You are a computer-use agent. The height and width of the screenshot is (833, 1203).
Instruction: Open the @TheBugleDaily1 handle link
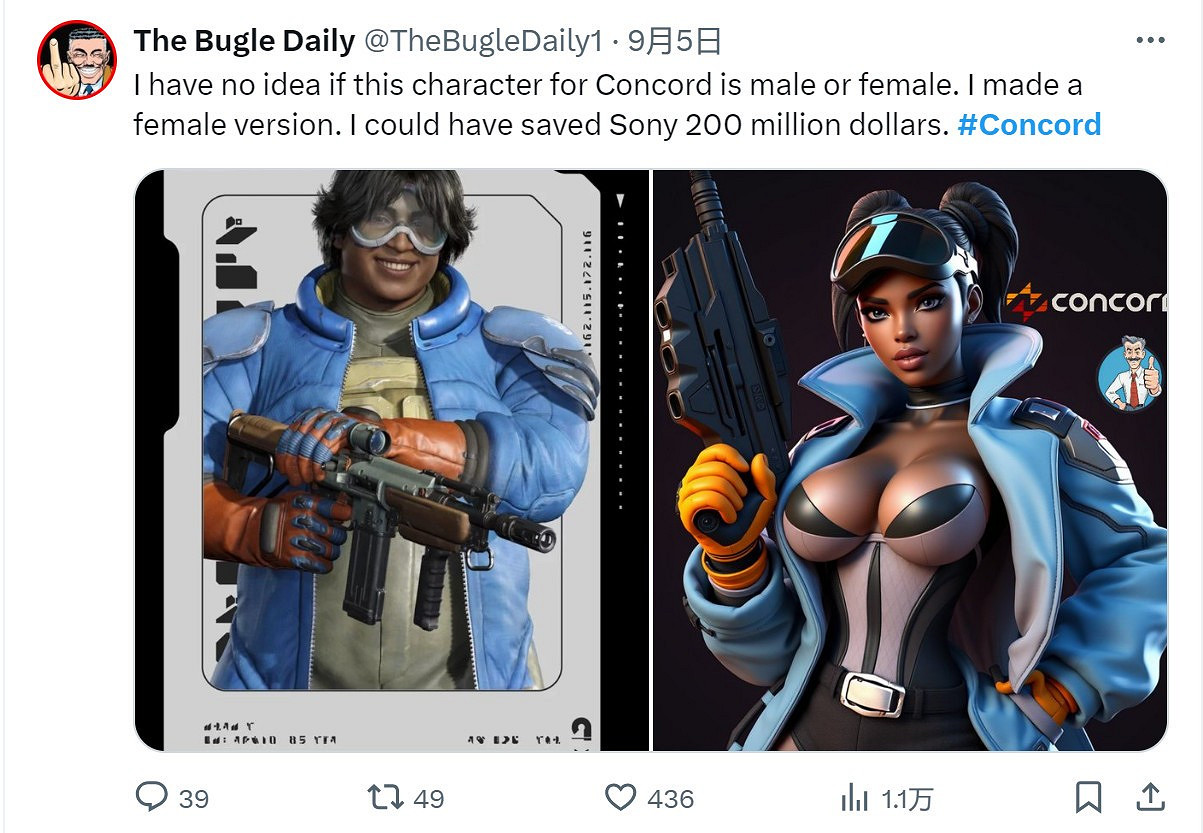[483, 41]
